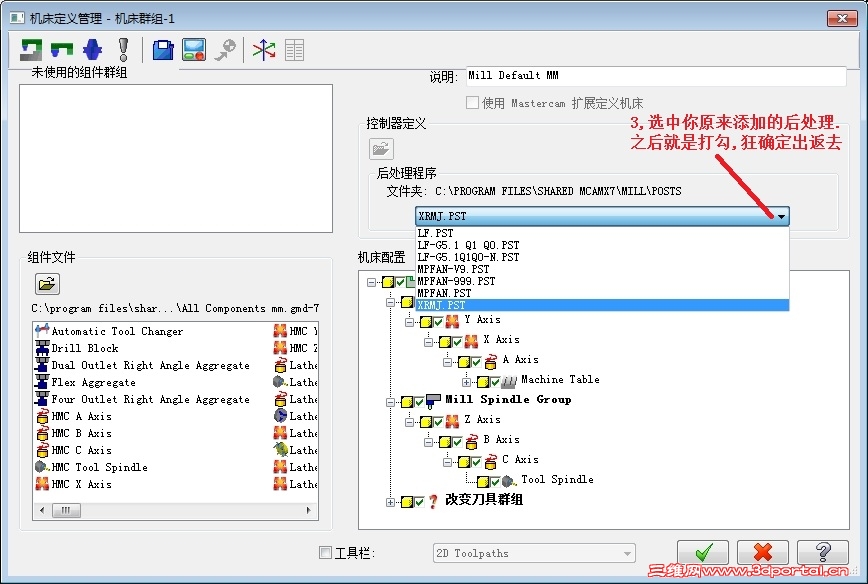Click the 说明 Mill Default MM field

pyautogui.click(x=656, y=76)
